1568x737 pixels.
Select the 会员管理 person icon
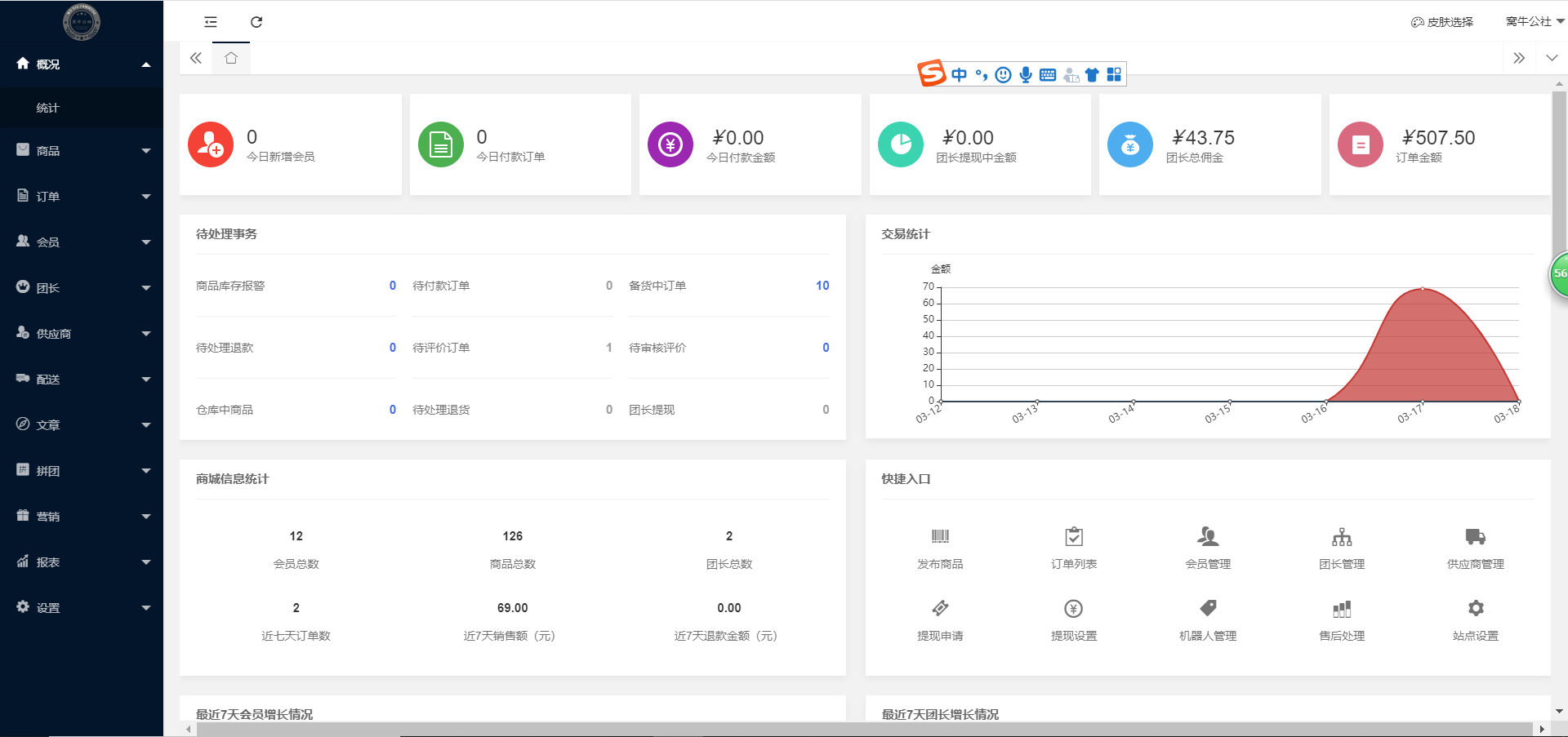[1208, 536]
